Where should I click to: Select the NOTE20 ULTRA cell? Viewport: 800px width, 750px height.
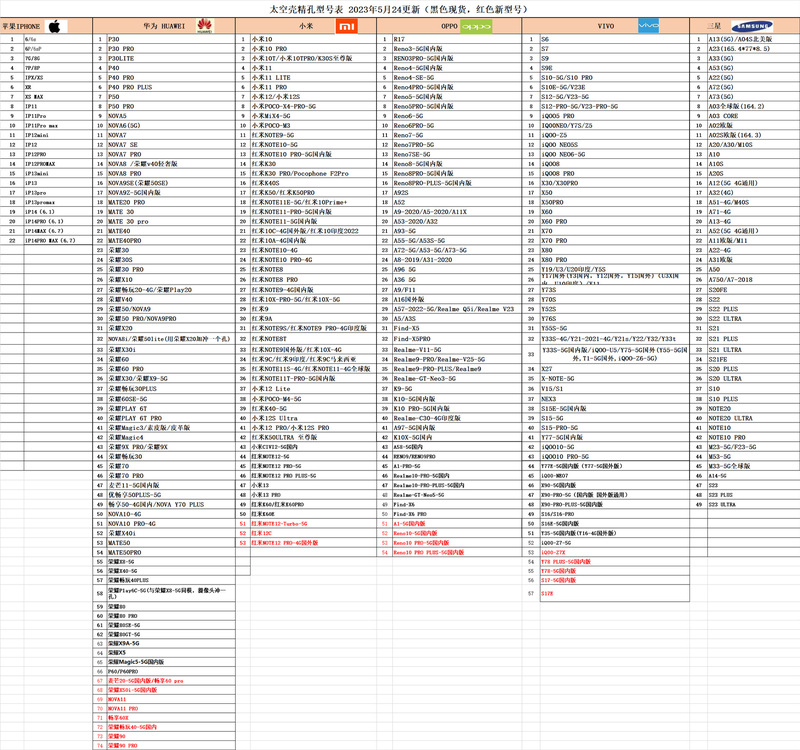coord(753,418)
